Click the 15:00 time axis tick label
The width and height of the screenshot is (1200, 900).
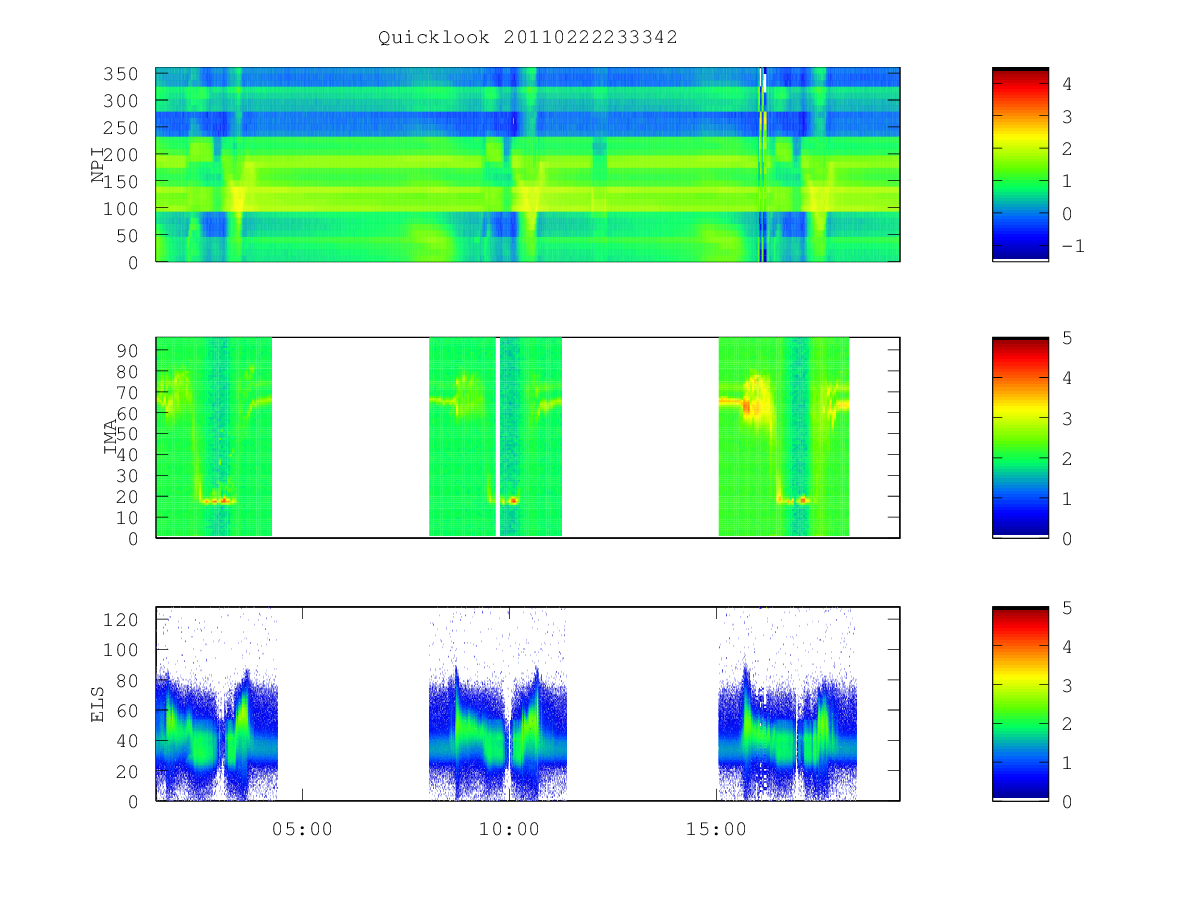pos(717,829)
